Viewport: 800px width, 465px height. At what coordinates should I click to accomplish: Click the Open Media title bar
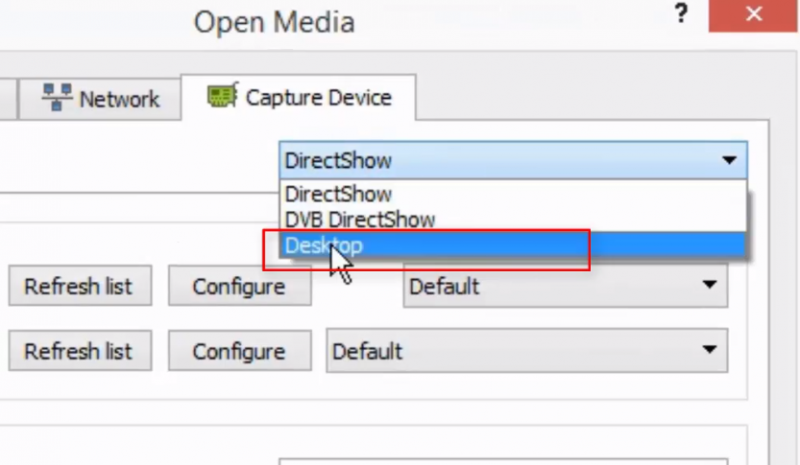[x=274, y=21]
